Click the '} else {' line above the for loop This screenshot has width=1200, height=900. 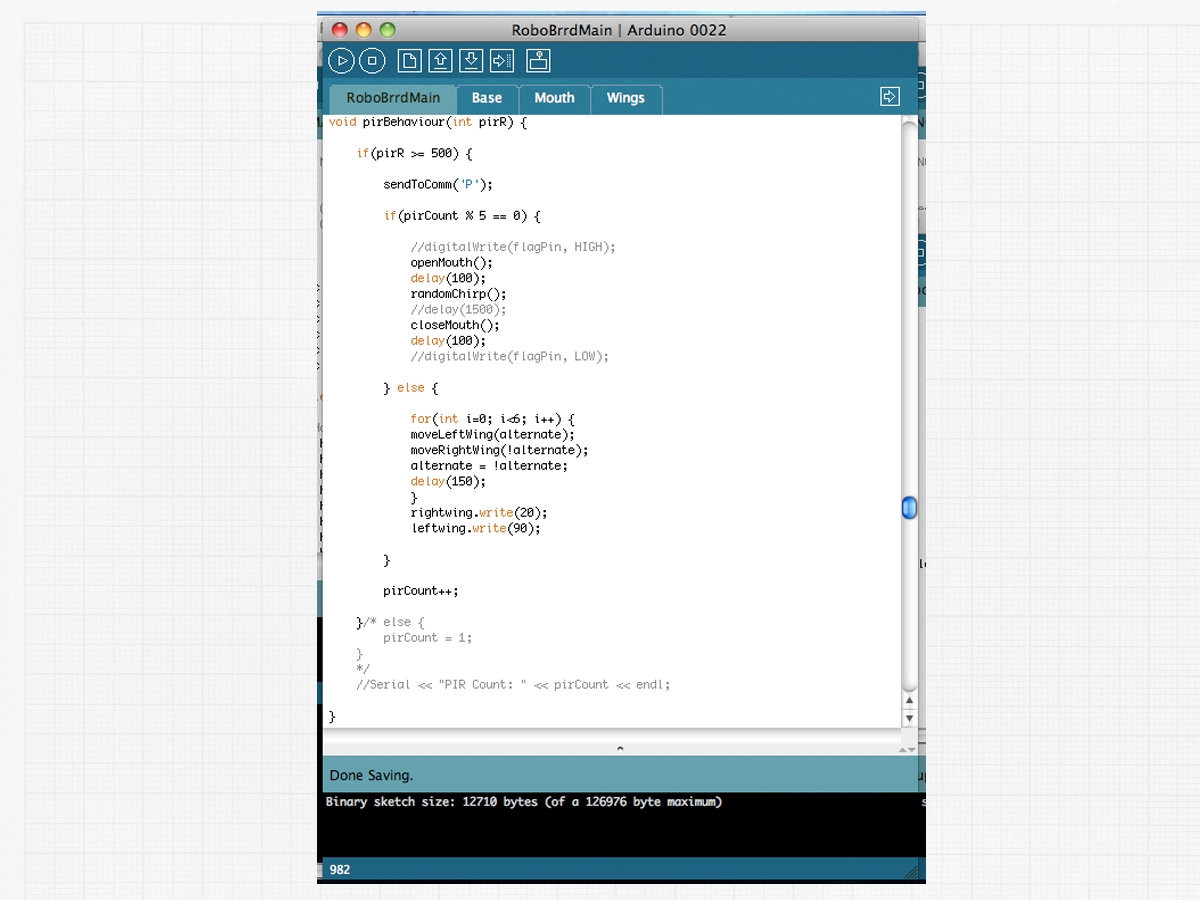pos(411,387)
